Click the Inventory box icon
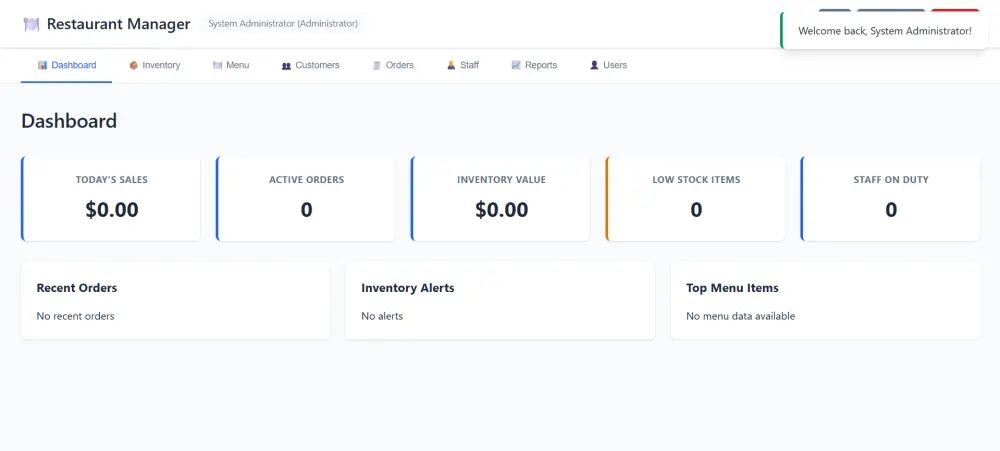The height and width of the screenshot is (451, 1000). click(x=134, y=65)
